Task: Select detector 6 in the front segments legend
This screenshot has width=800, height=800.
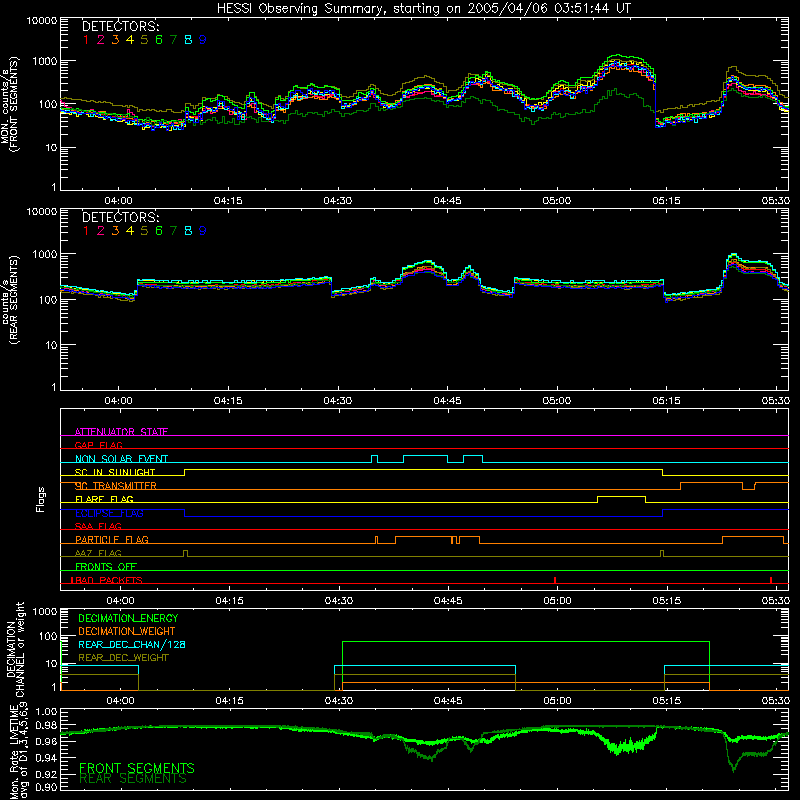Action: pos(159,40)
